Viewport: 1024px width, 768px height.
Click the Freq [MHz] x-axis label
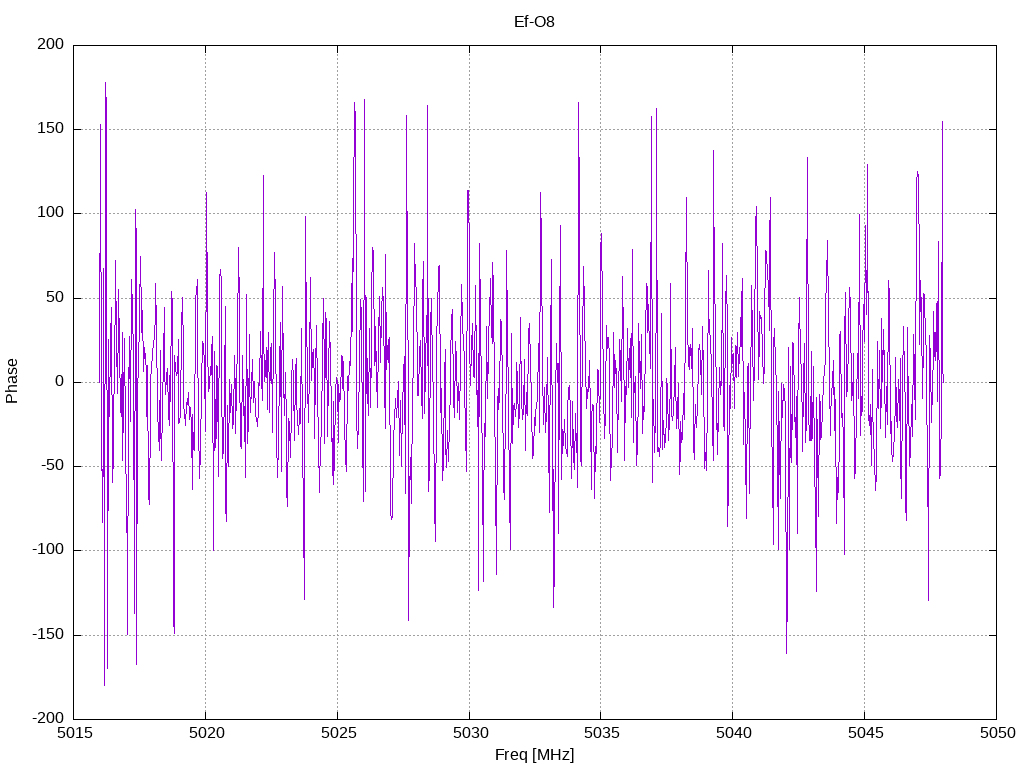tap(534, 754)
